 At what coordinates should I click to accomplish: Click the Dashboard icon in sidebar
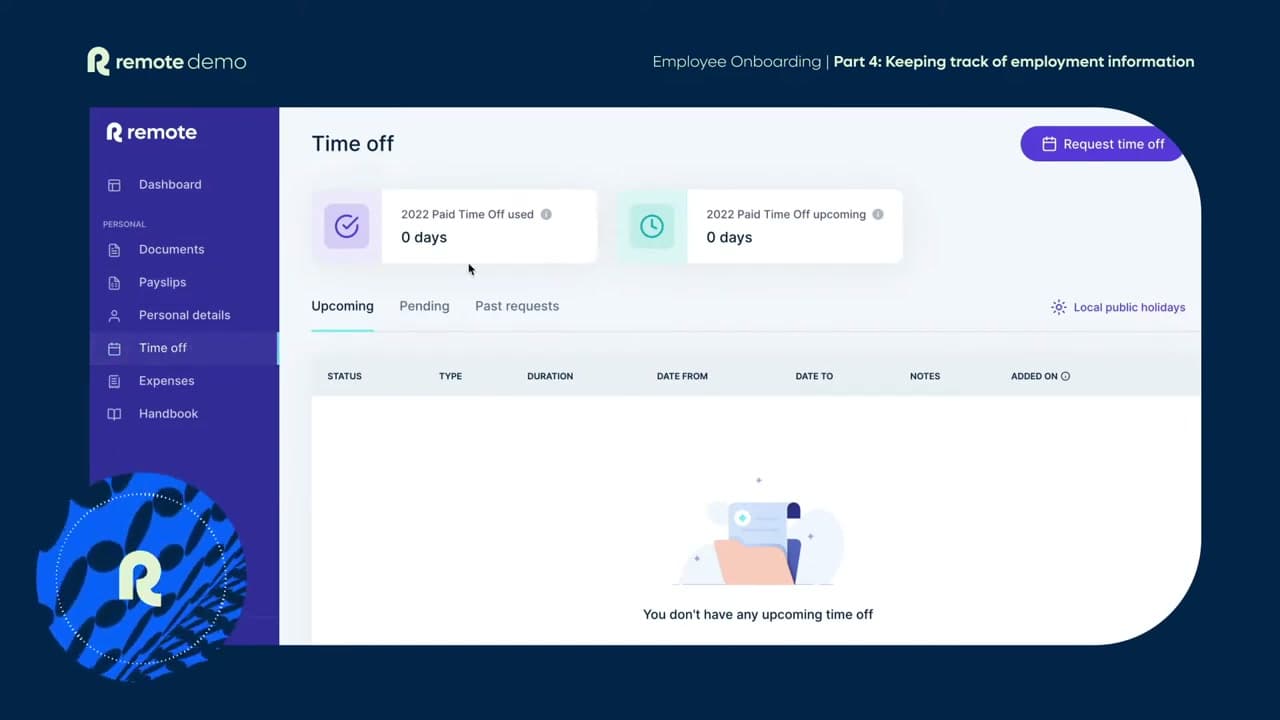[x=114, y=185]
